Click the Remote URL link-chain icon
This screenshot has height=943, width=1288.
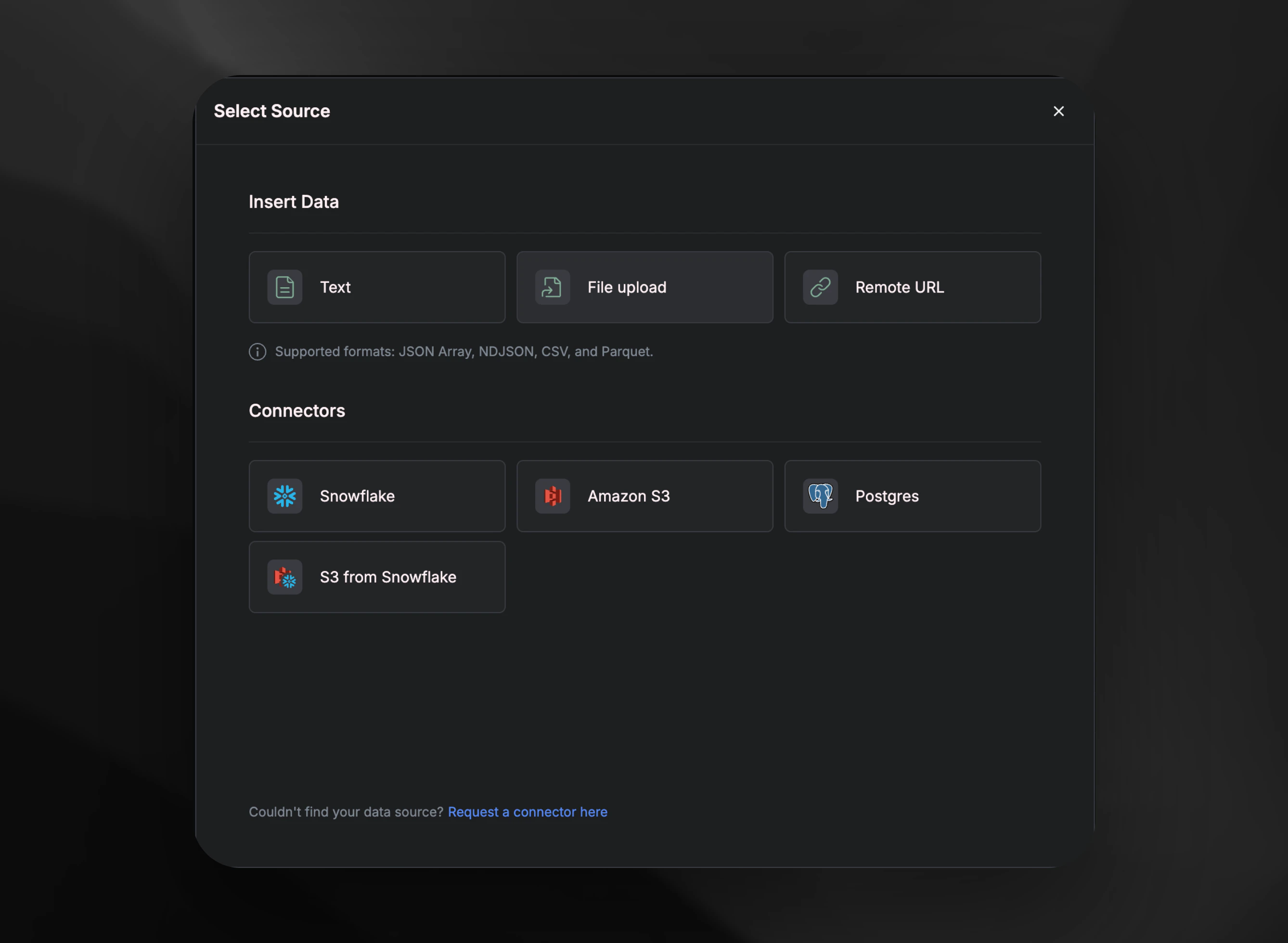(x=820, y=287)
